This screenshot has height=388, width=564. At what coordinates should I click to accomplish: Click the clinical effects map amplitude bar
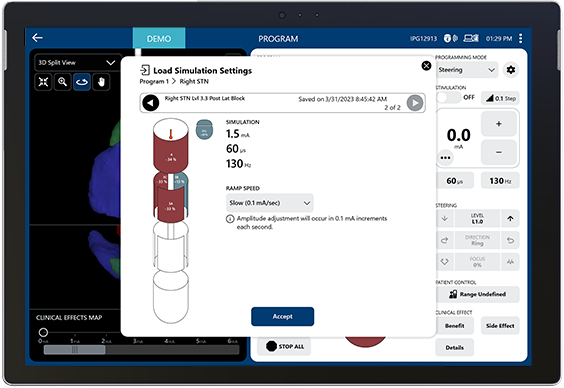(141, 350)
